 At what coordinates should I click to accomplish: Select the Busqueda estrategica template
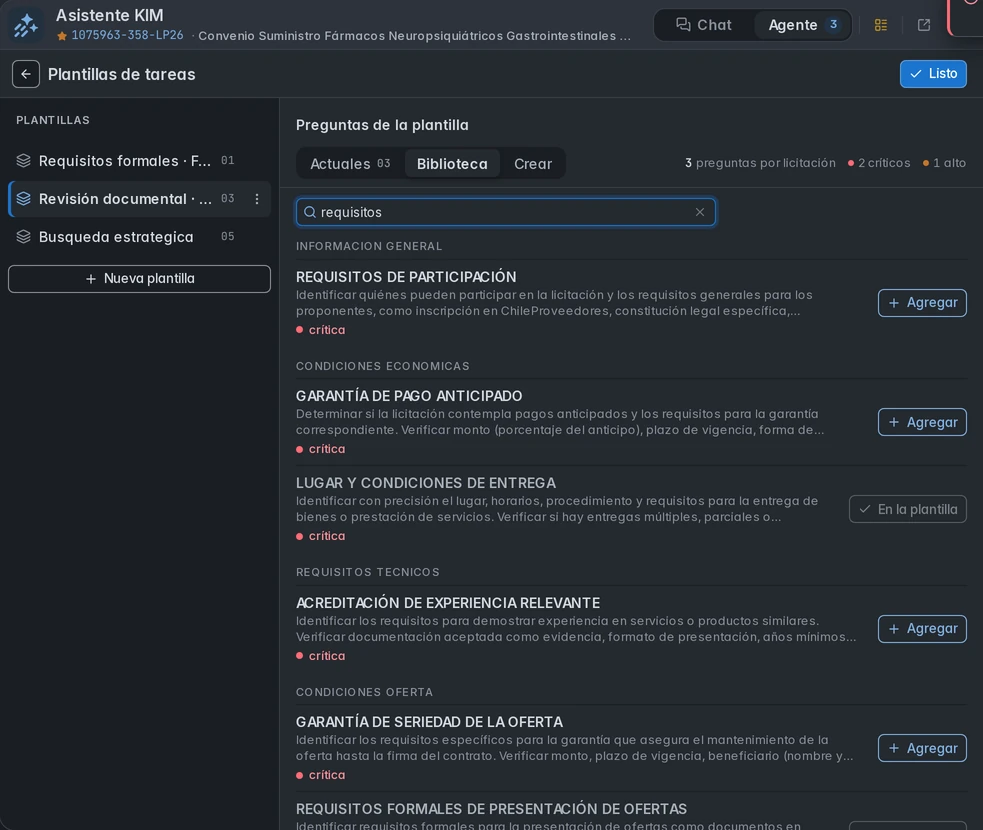coord(139,236)
